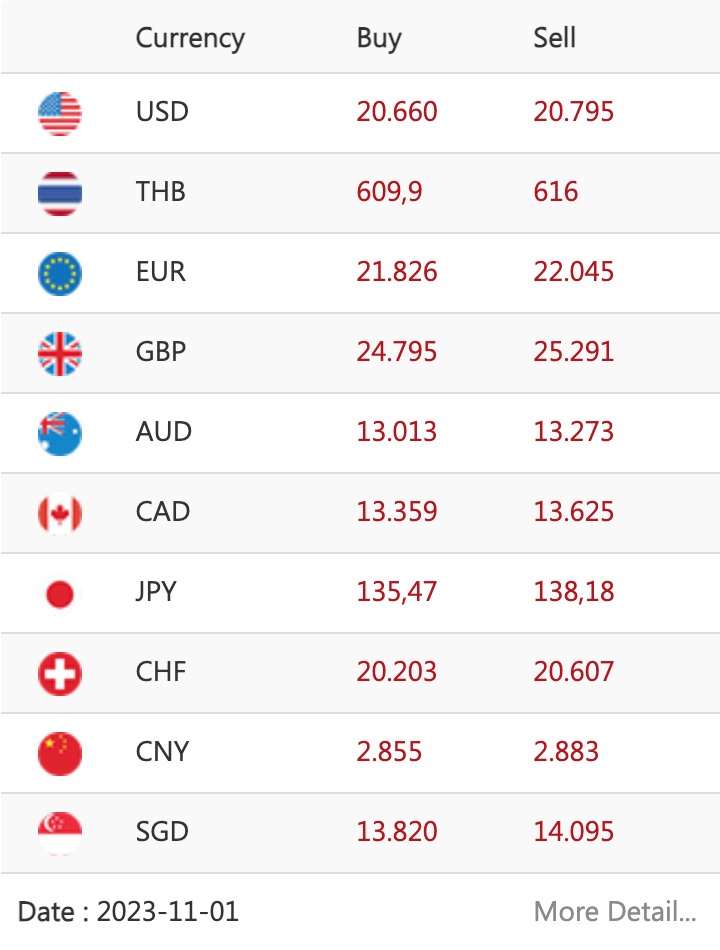Image resolution: width=720 pixels, height=950 pixels.
Task: Select the Switzerland flag icon
Action: click(x=59, y=673)
